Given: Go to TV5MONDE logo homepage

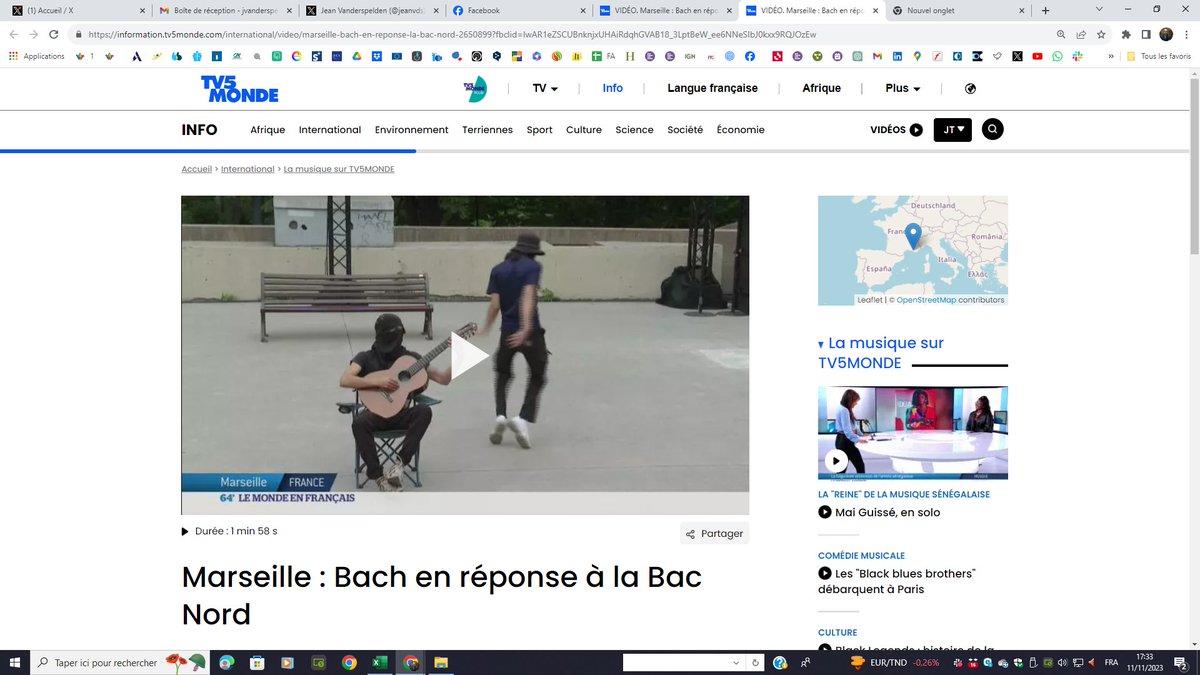Looking at the screenshot, I should (239, 88).
